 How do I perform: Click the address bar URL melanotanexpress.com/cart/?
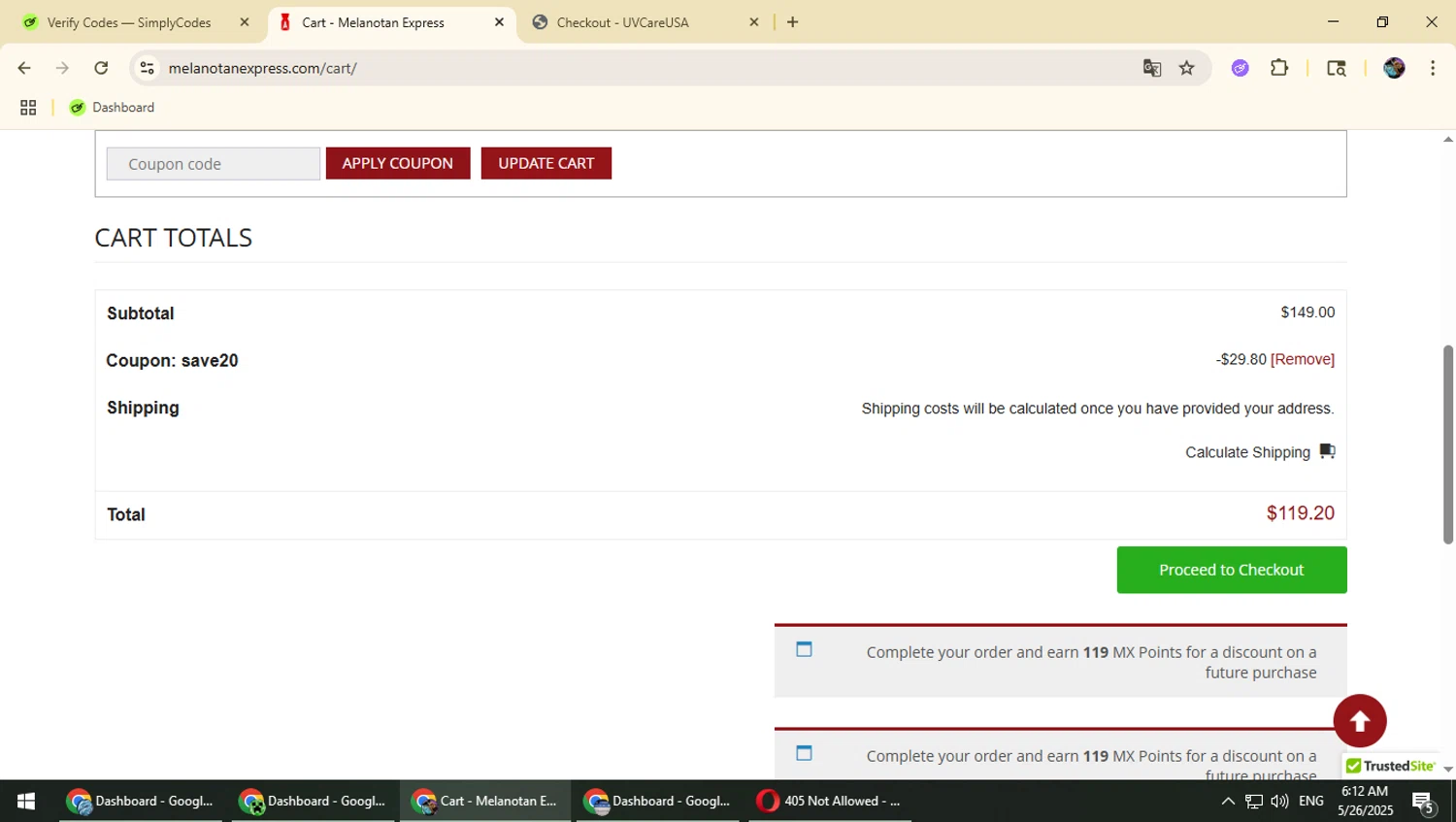(263, 68)
